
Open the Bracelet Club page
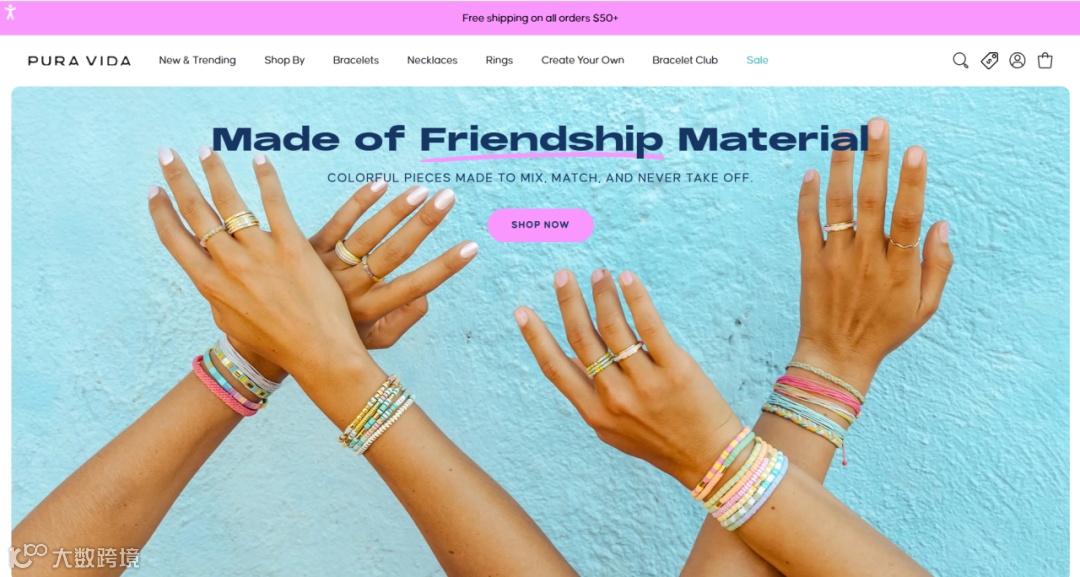coord(685,60)
